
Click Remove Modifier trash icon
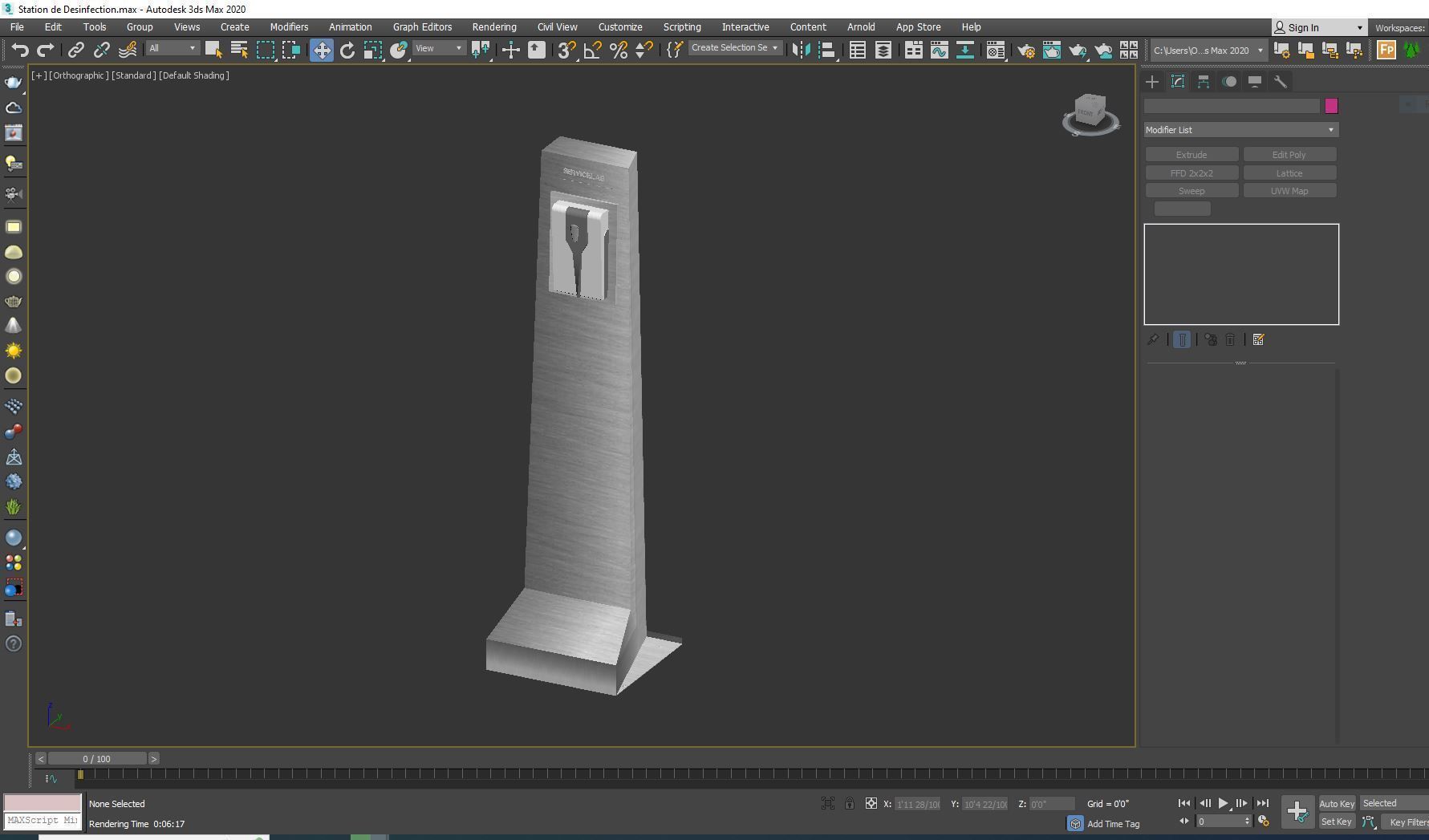coord(1230,339)
